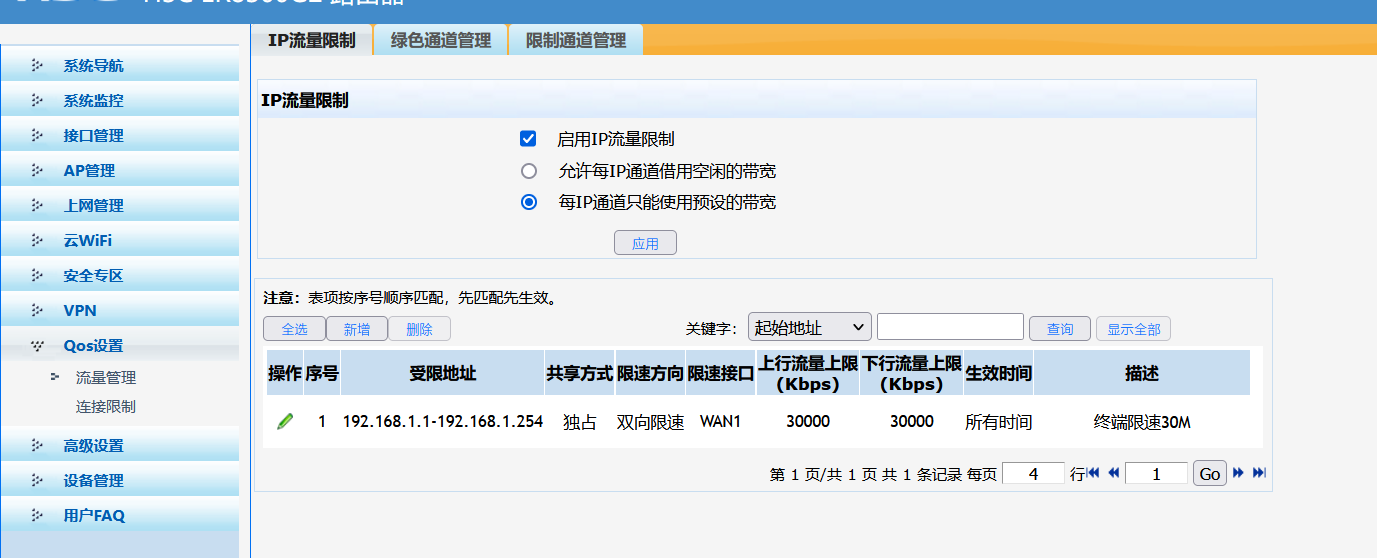The height and width of the screenshot is (558, 1377).
Task: Click the 终端限速30M description cell
Action: pyautogui.click(x=1142, y=422)
